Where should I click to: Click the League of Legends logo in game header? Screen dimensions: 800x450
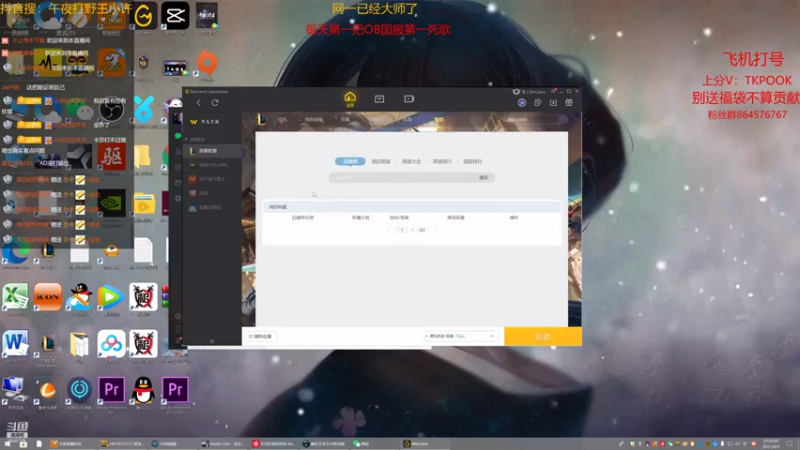[x=262, y=119]
